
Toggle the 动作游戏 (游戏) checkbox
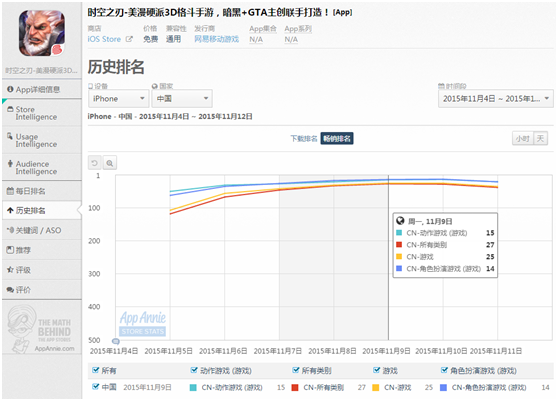point(194,370)
